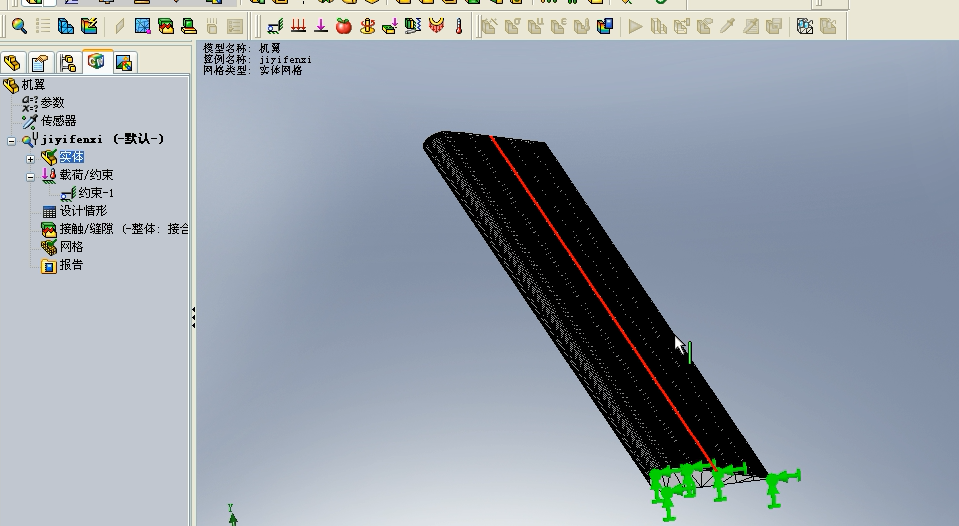Click the green computer drop-test icon
The width and height of the screenshot is (959, 526).
tap(189, 26)
